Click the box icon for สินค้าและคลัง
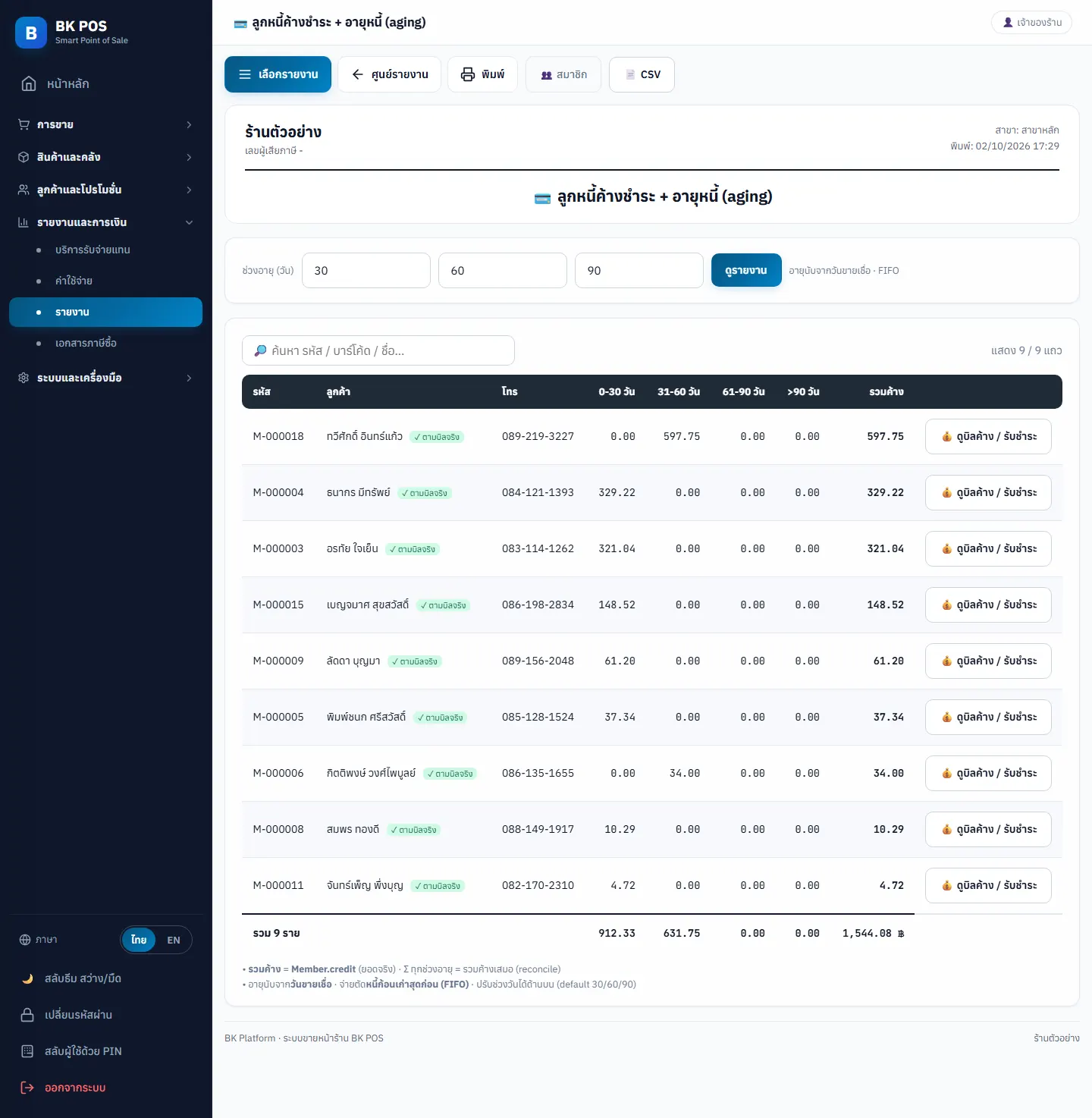1092x1118 pixels. click(24, 157)
